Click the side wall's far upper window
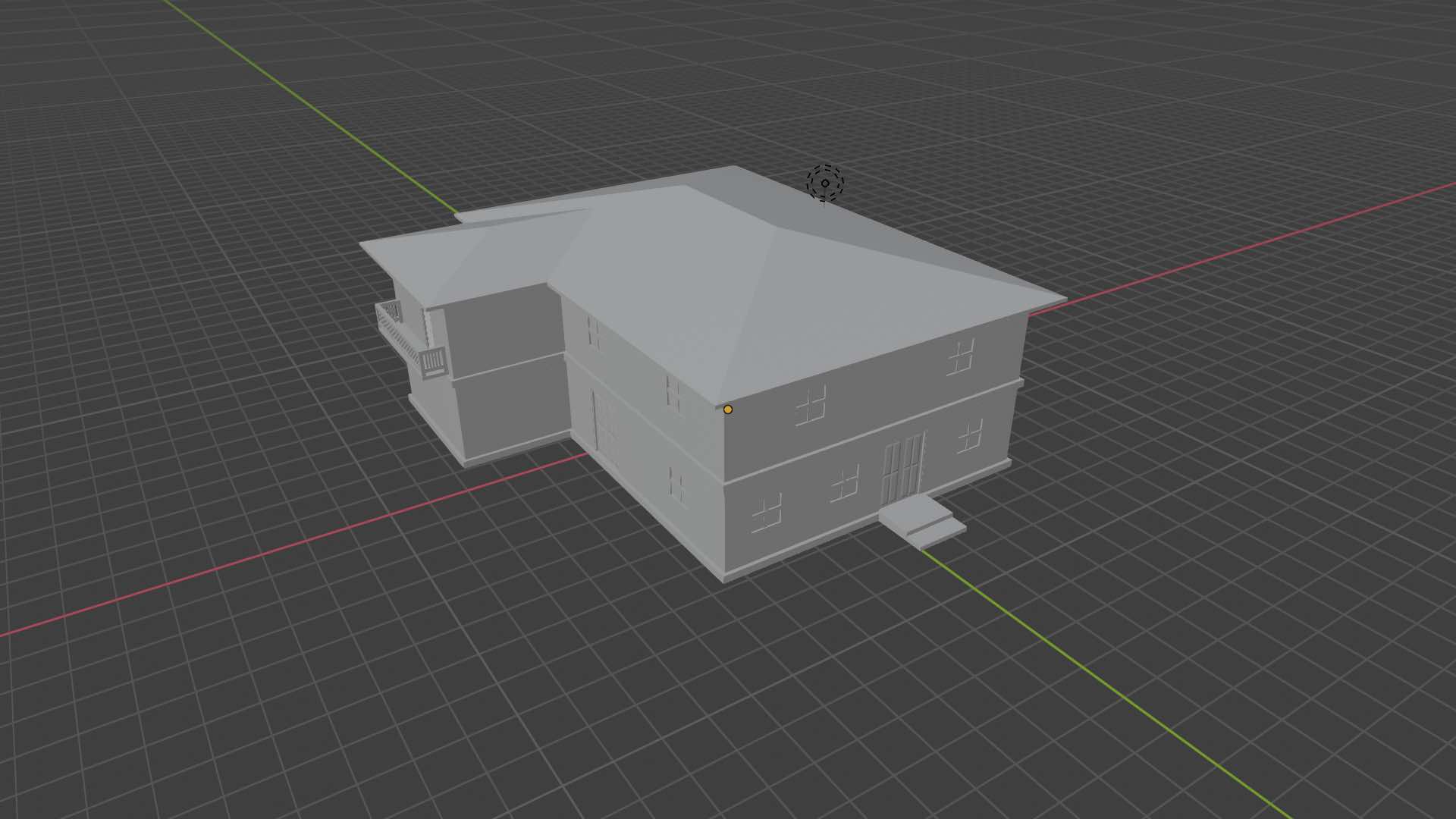This screenshot has width=1456, height=819. pos(594,334)
